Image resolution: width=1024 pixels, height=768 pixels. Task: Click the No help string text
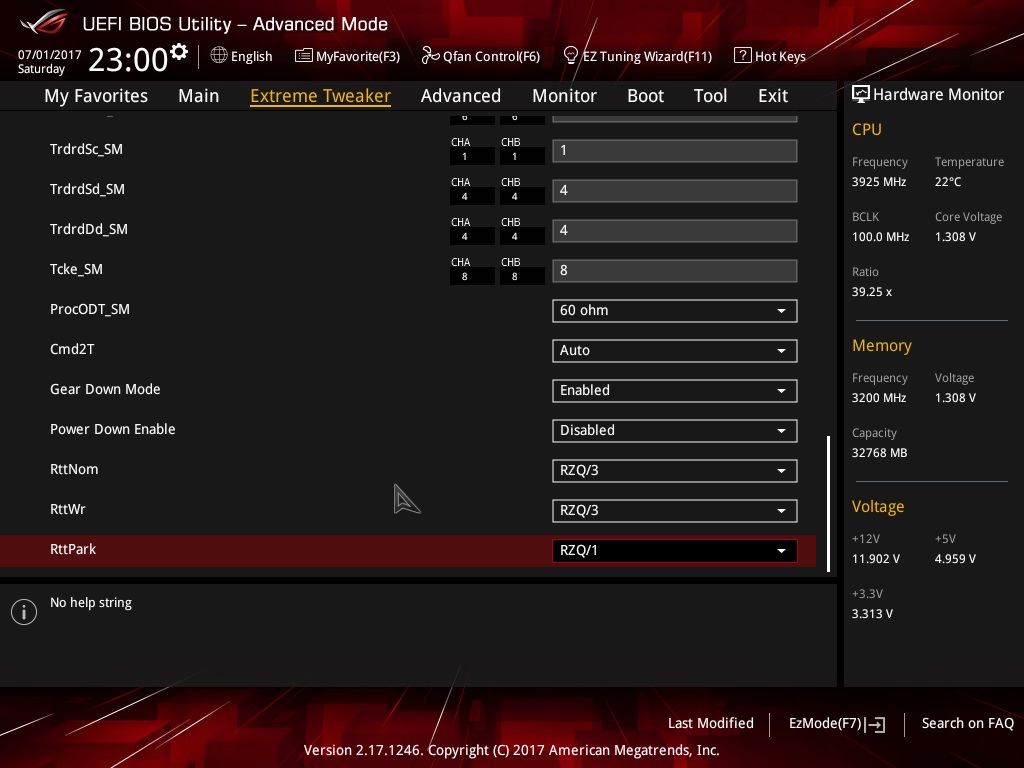(x=91, y=603)
